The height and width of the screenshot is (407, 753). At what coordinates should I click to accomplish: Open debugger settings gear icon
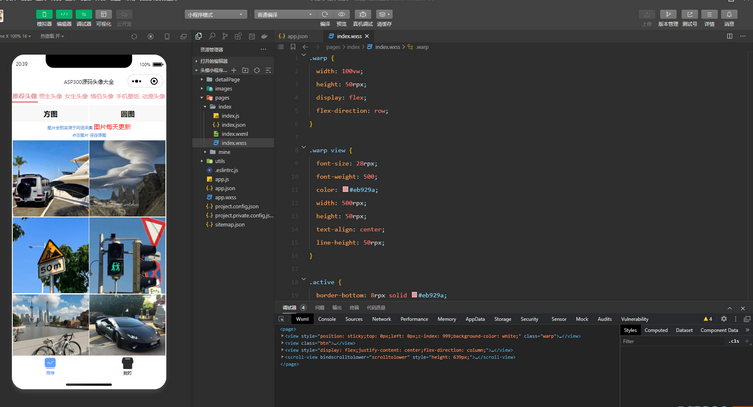coord(724,319)
